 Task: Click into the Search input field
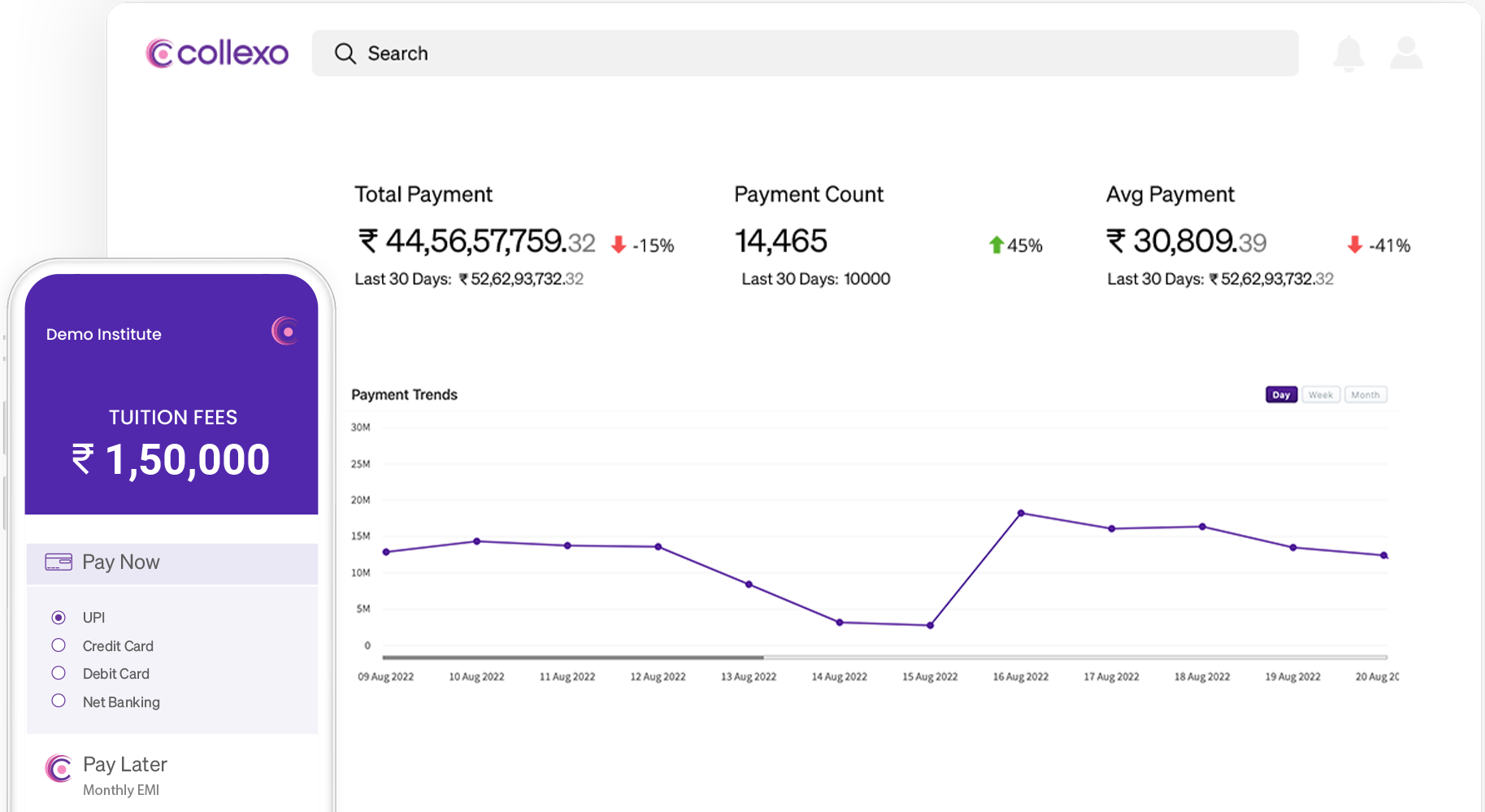[813, 54]
